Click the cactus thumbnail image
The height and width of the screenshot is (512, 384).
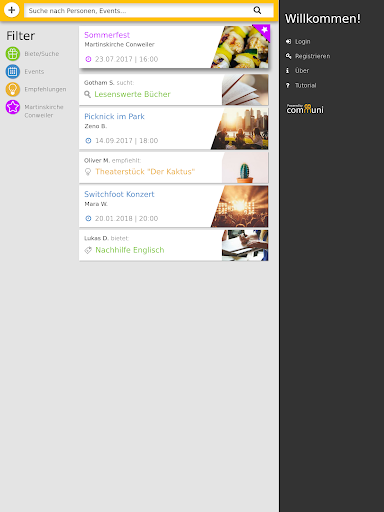tap(245, 167)
